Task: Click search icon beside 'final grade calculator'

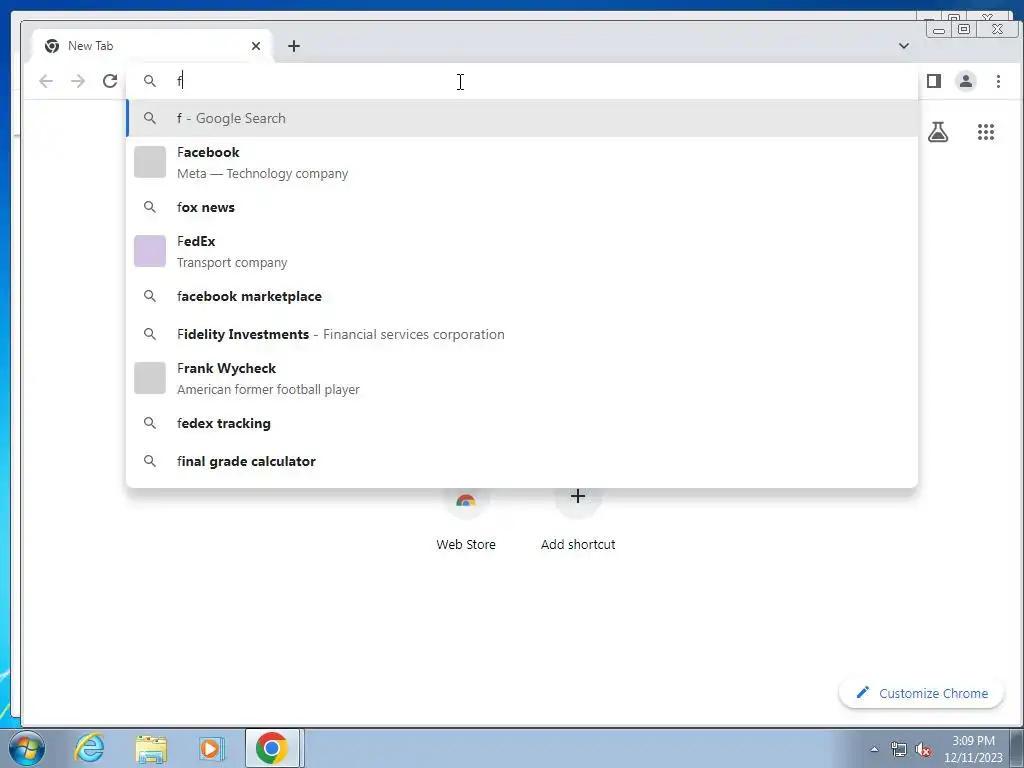Action: pos(150,461)
